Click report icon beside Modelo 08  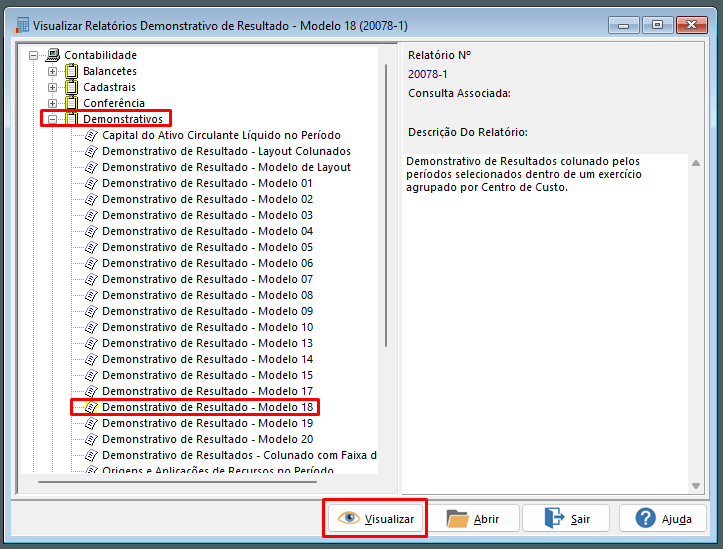(x=91, y=295)
